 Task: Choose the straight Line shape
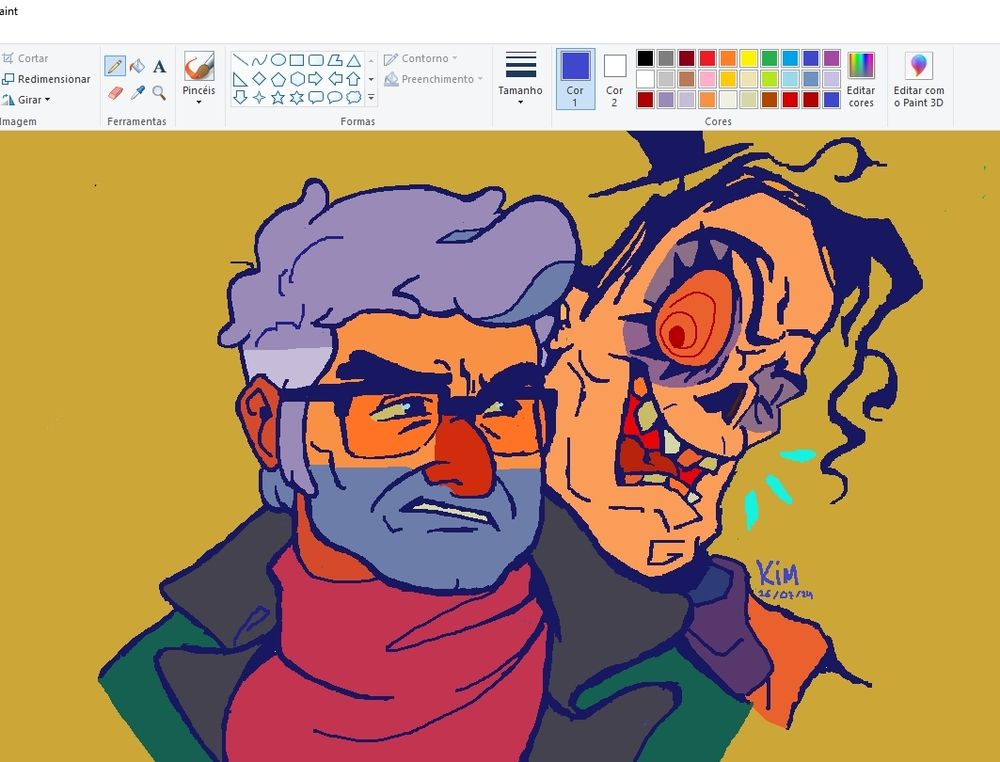pos(240,61)
